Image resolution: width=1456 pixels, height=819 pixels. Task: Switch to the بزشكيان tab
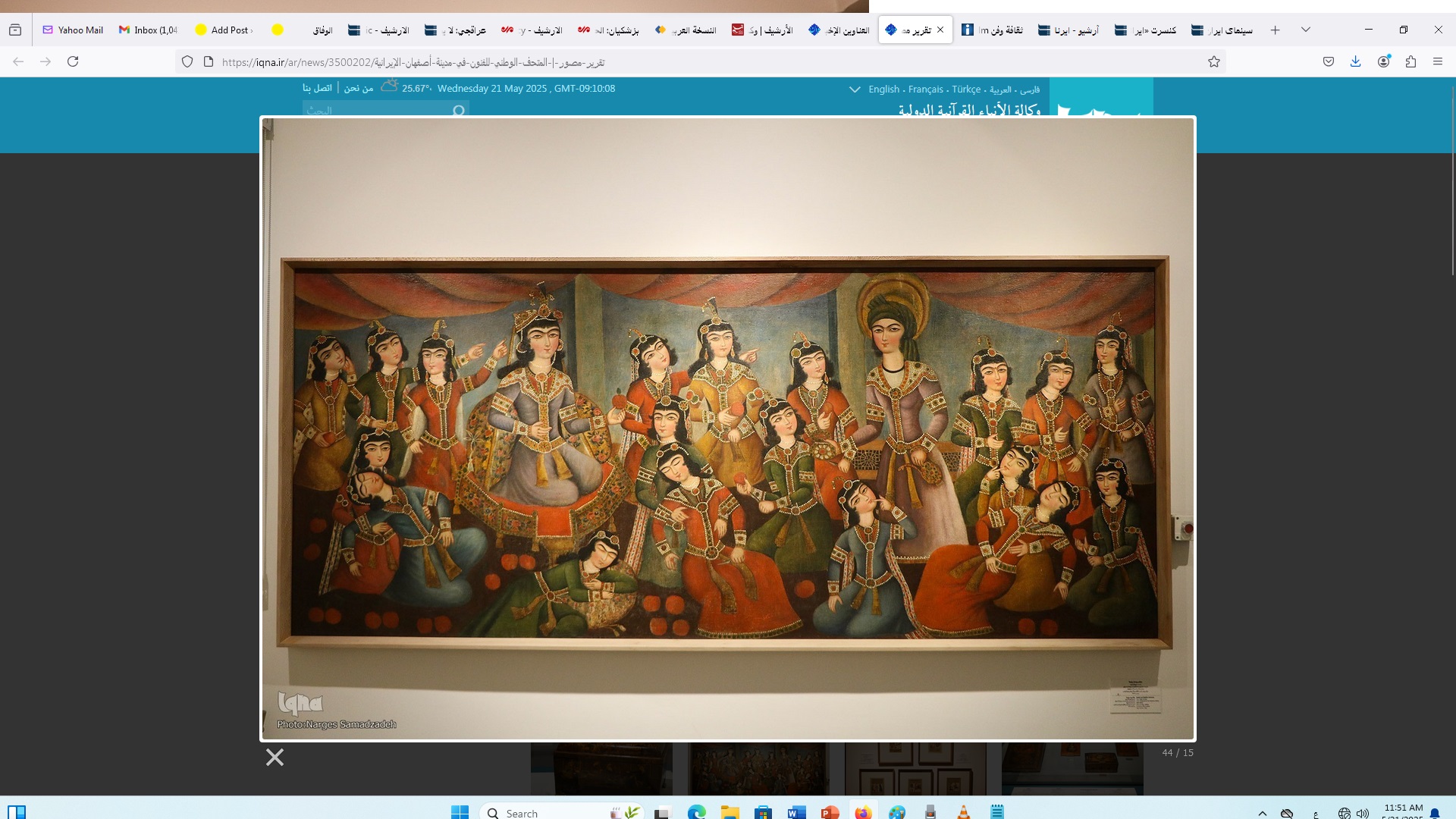coord(608,30)
